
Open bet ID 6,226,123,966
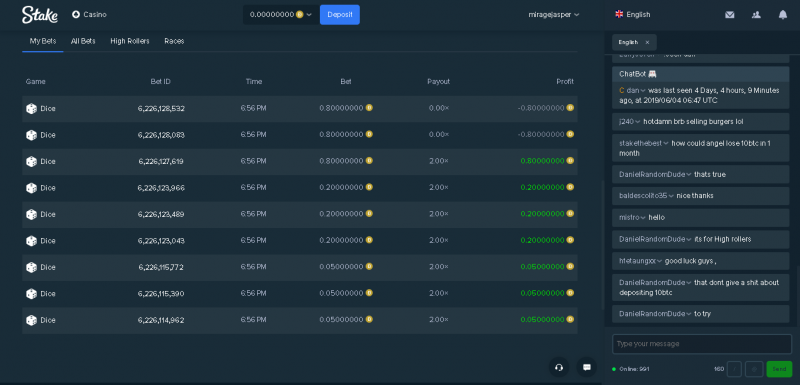click(x=161, y=188)
